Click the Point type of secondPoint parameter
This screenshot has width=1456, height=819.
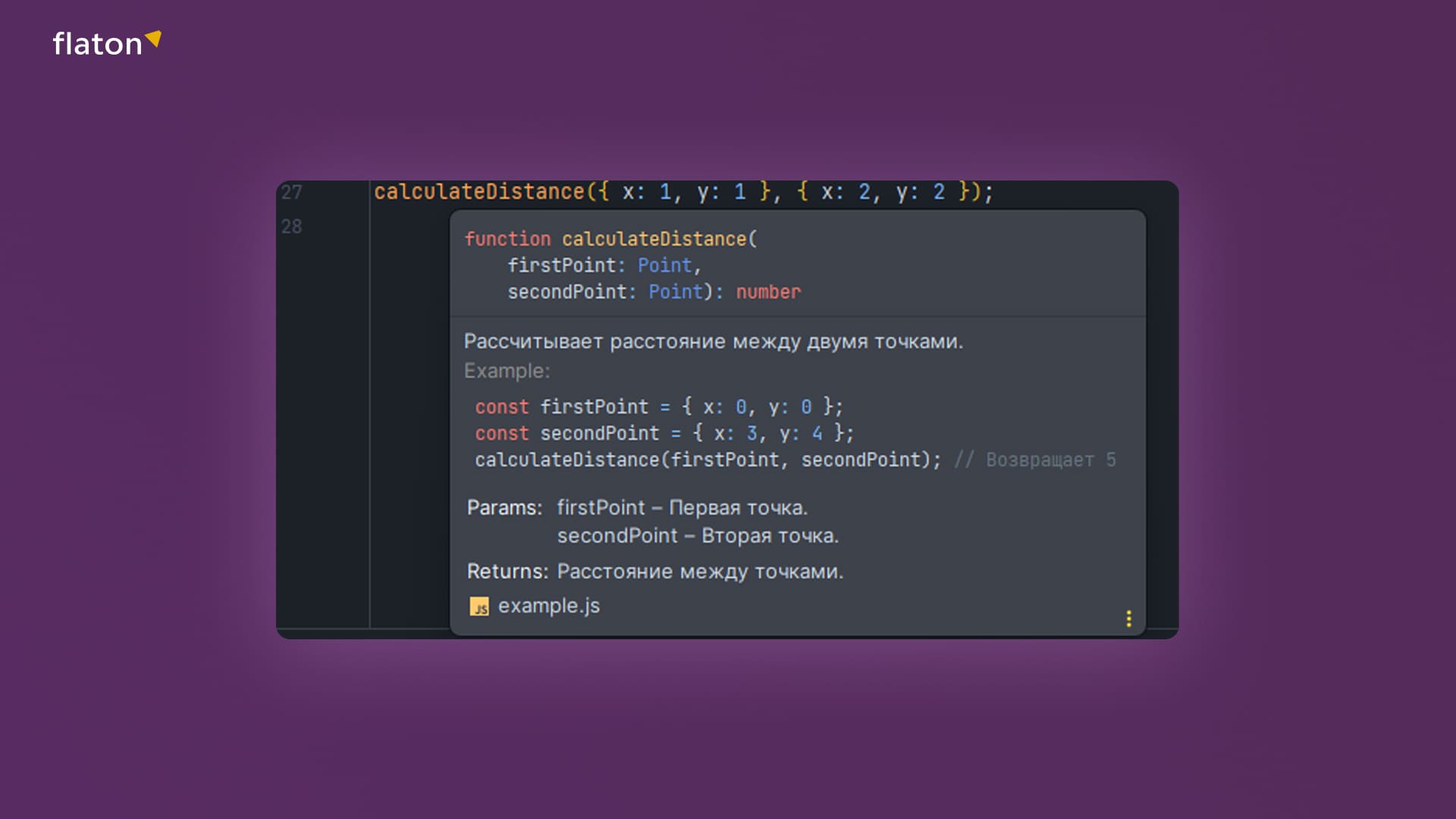676,292
